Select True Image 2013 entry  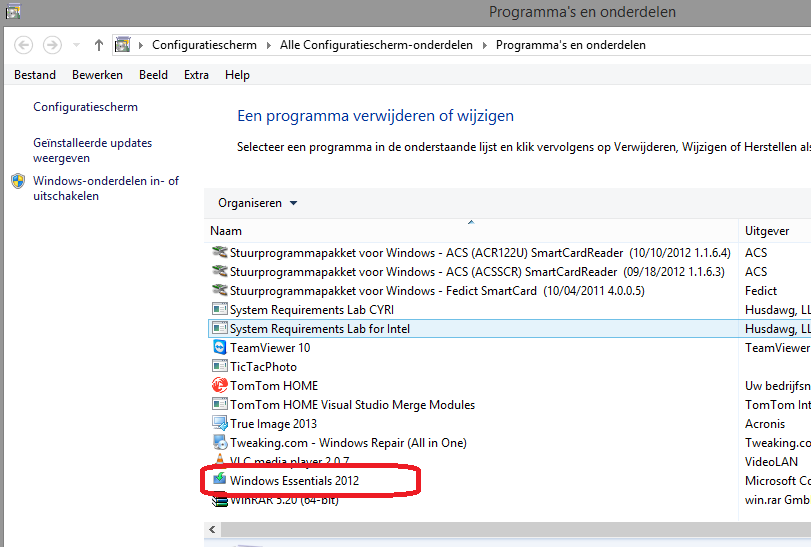click(273, 424)
